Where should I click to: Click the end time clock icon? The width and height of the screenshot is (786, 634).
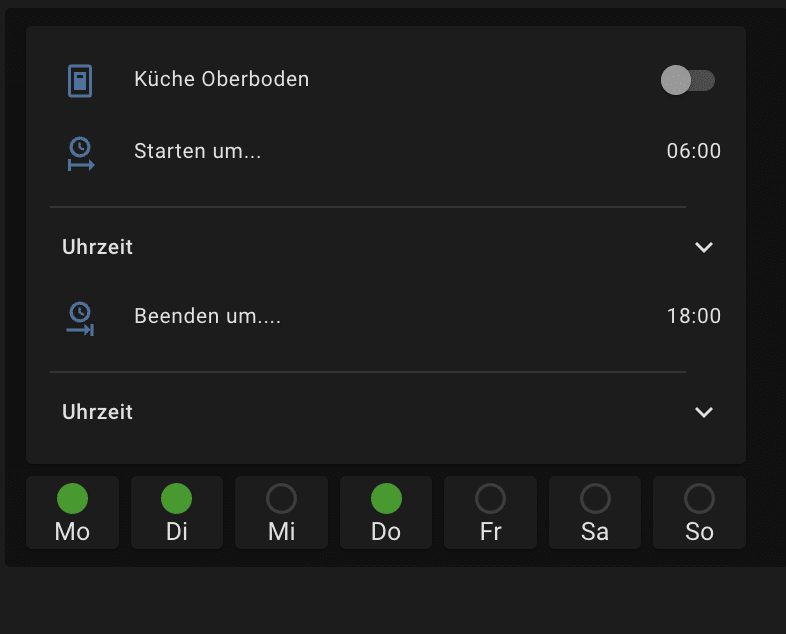tap(80, 317)
